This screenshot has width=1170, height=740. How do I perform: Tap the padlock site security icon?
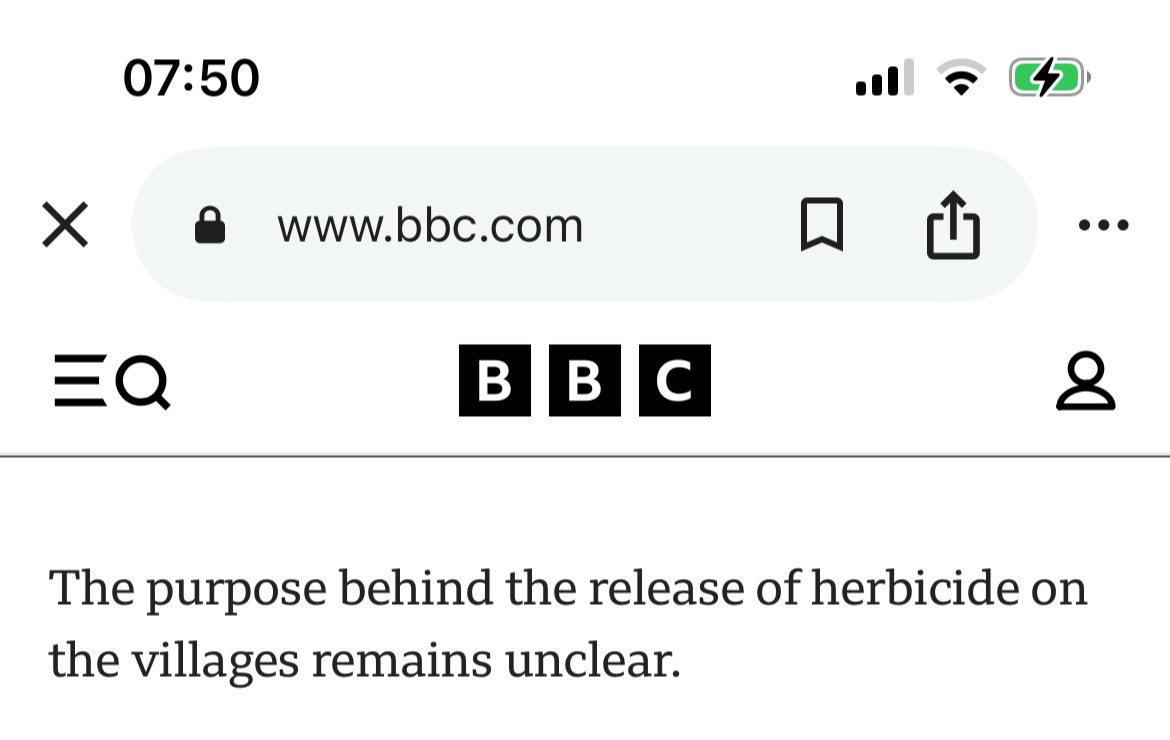(209, 225)
